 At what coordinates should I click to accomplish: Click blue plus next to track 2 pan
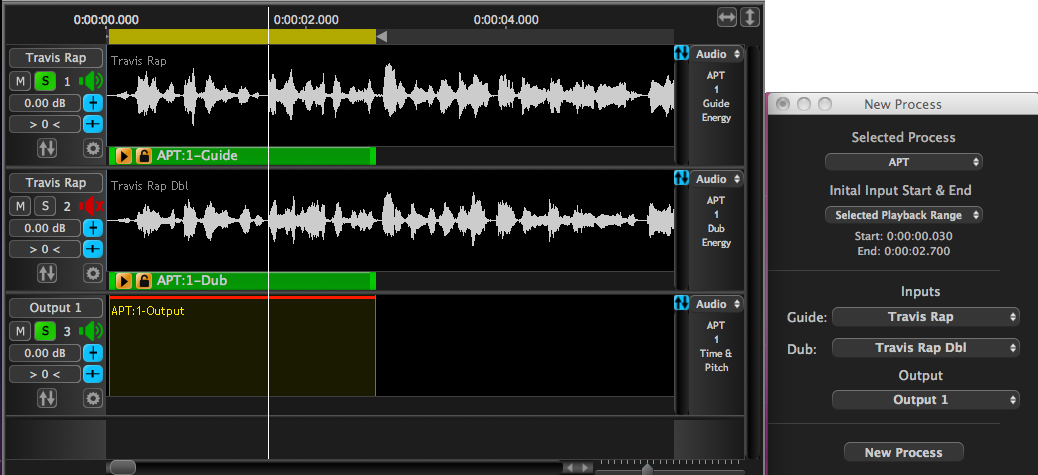(x=93, y=249)
